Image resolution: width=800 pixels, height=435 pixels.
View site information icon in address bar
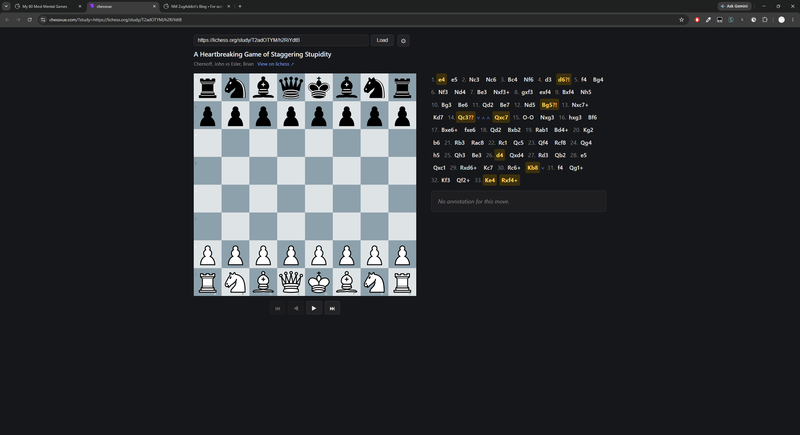pyautogui.click(x=43, y=20)
